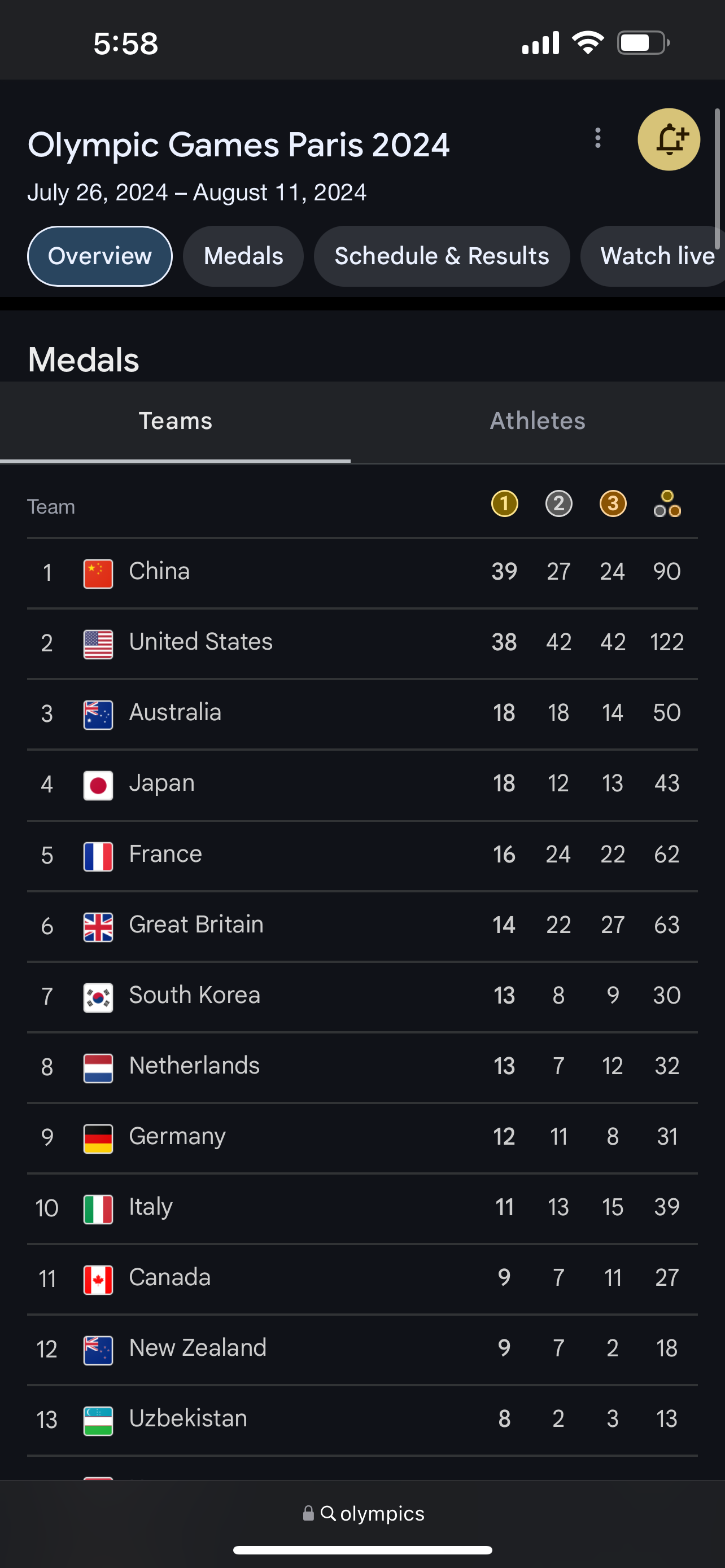Click the page scrollbar on right edge
This screenshot has width=725, height=1568.
[717, 179]
